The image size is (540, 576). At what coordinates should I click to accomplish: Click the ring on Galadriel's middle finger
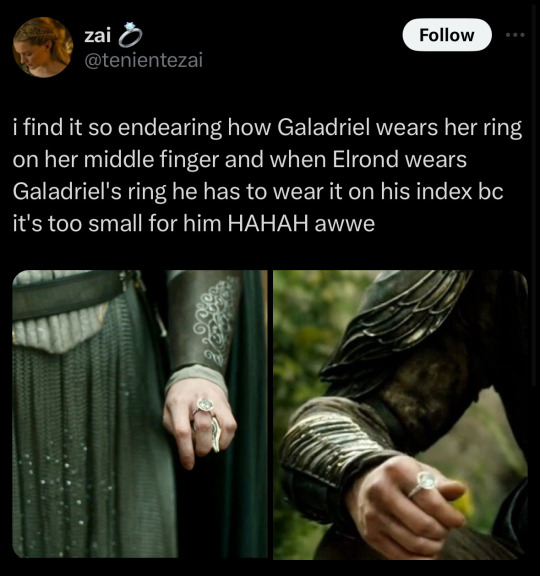[204, 406]
